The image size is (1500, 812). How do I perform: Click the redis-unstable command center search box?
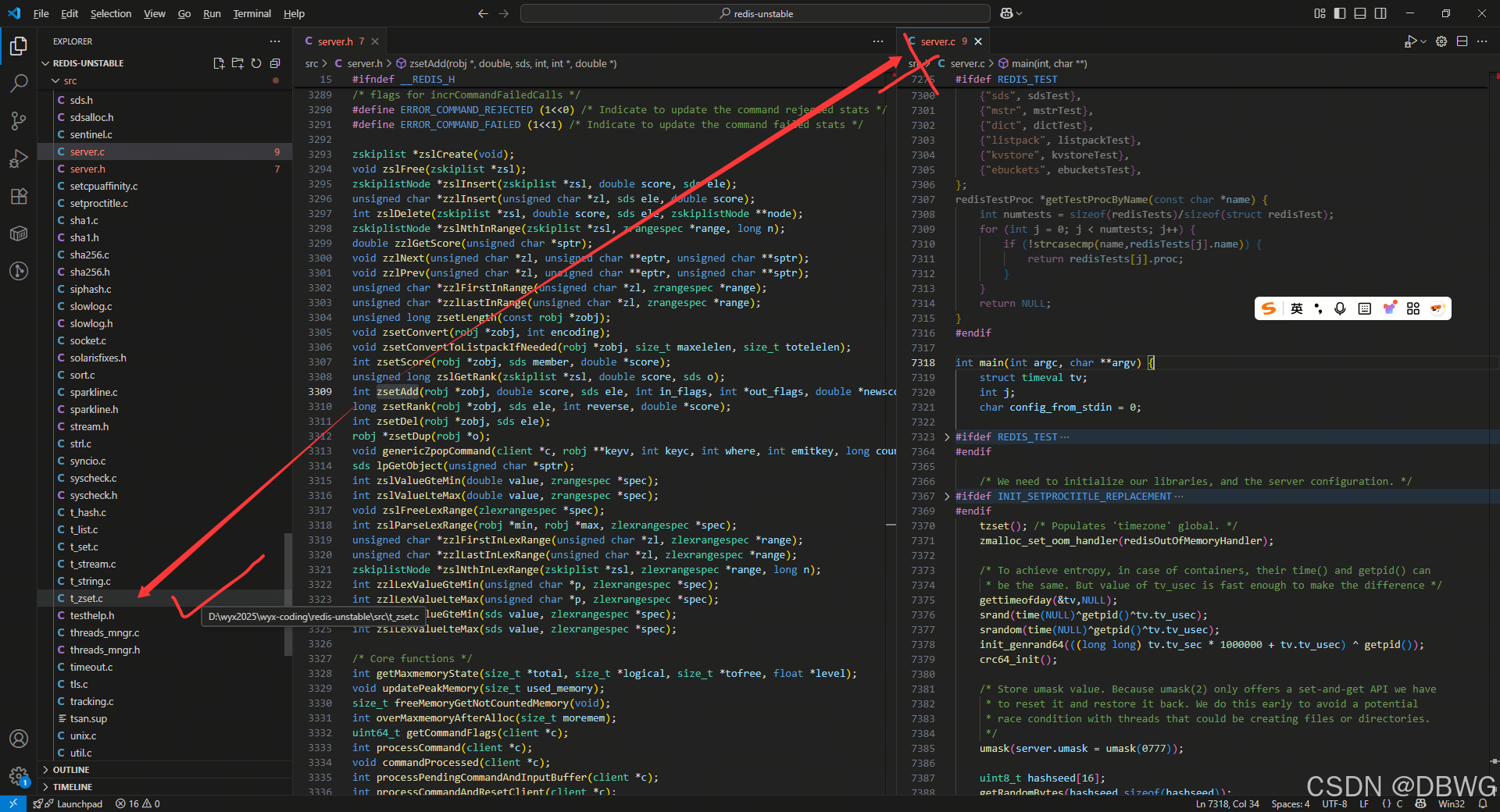[x=755, y=13]
